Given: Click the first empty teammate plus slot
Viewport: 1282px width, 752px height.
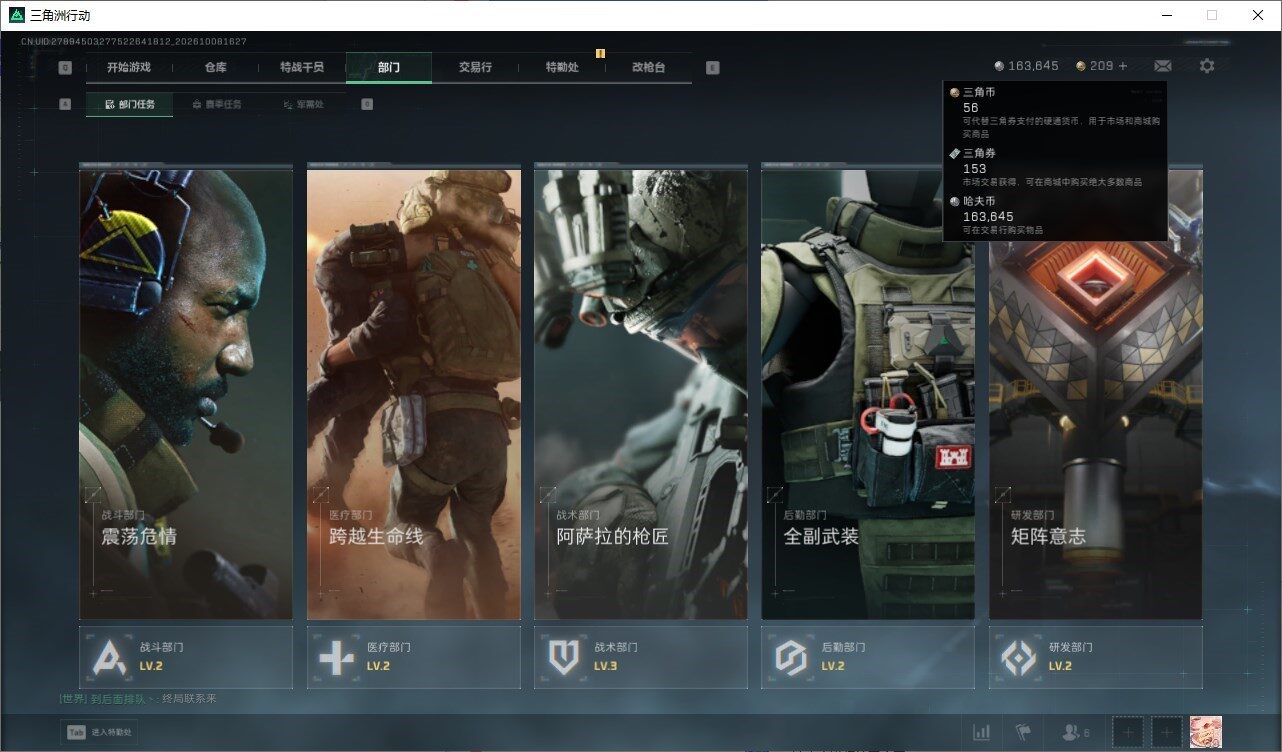Looking at the screenshot, I should click(x=1128, y=732).
